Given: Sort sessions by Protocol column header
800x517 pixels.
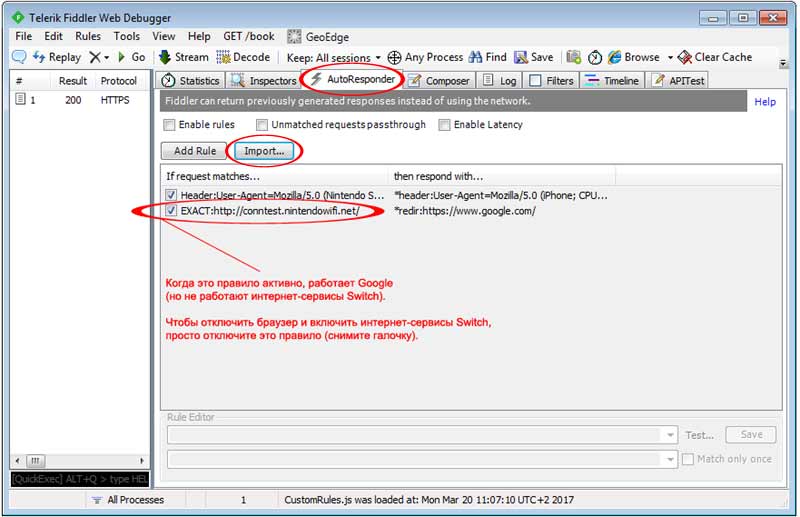Looking at the screenshot, I should coord(118,81).
